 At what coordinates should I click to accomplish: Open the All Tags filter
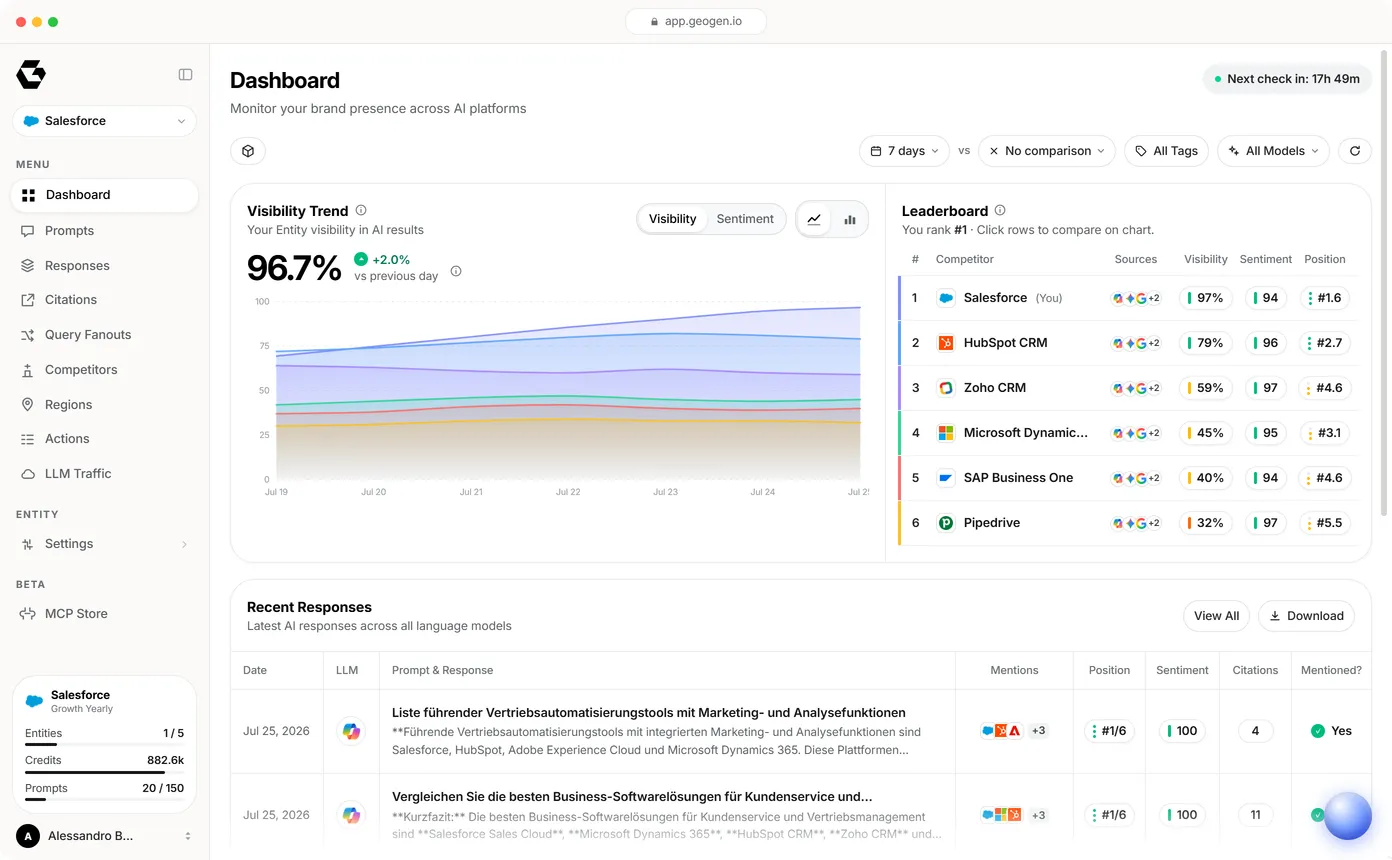click(1166, 151)
